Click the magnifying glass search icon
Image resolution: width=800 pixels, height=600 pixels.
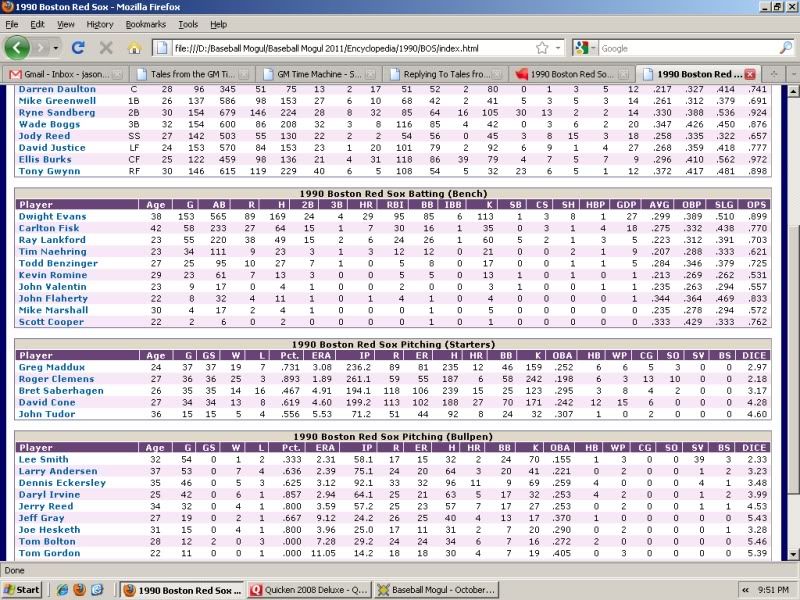[x=786, y=48]
